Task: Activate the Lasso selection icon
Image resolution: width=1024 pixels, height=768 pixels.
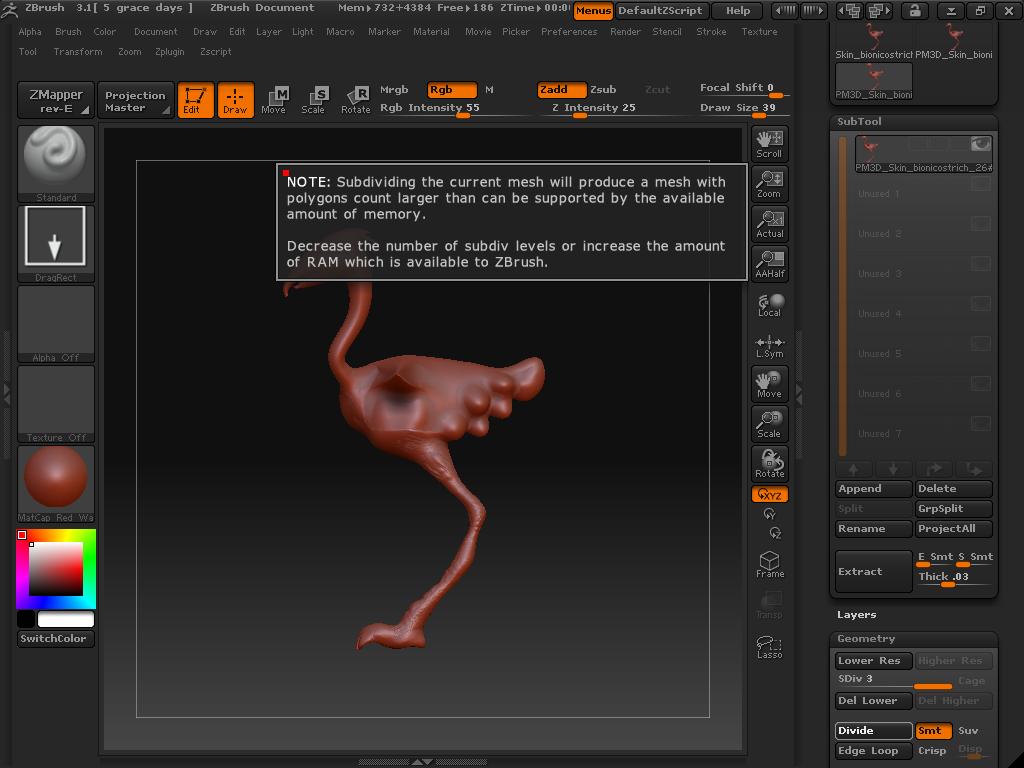Action: [x=769, y=646]
